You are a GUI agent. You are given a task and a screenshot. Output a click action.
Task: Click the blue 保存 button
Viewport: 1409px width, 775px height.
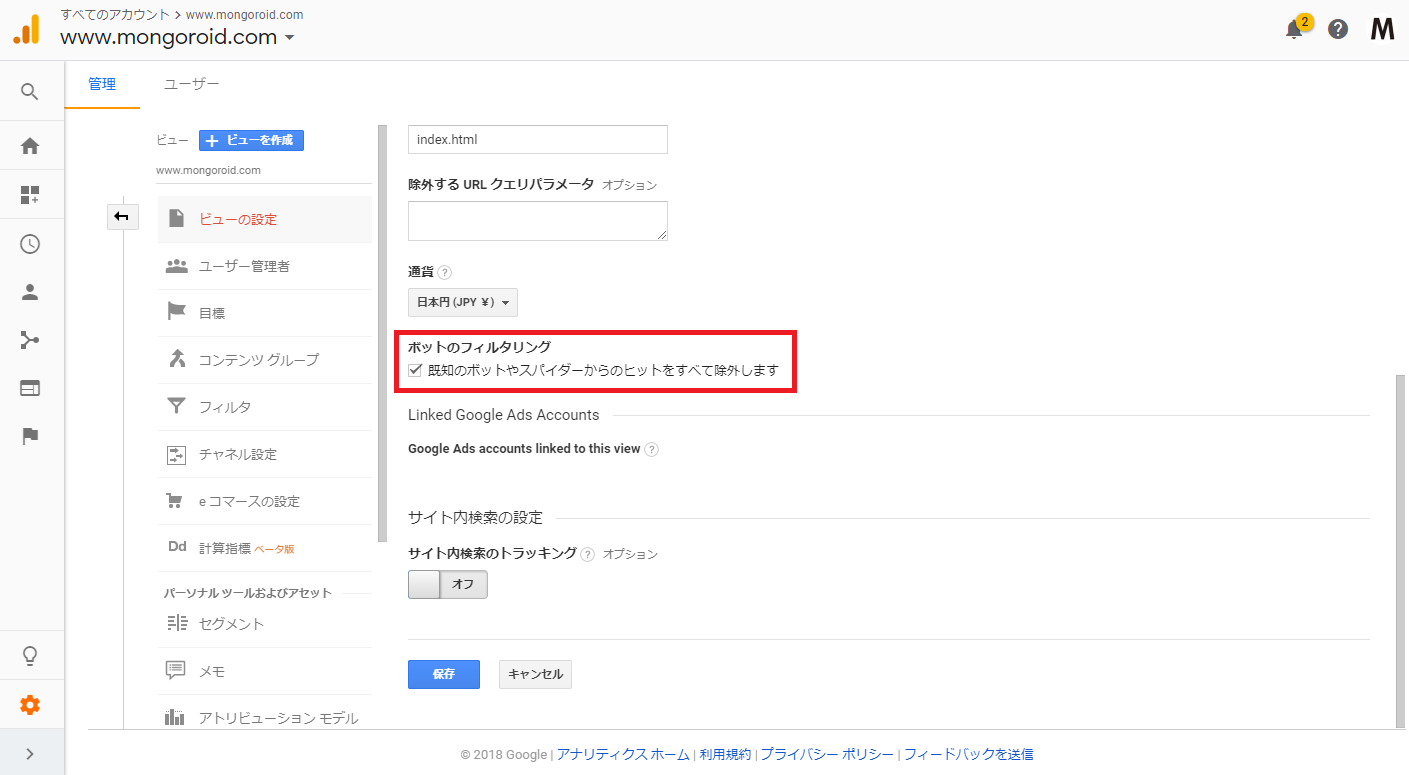[x=444, y=674]
